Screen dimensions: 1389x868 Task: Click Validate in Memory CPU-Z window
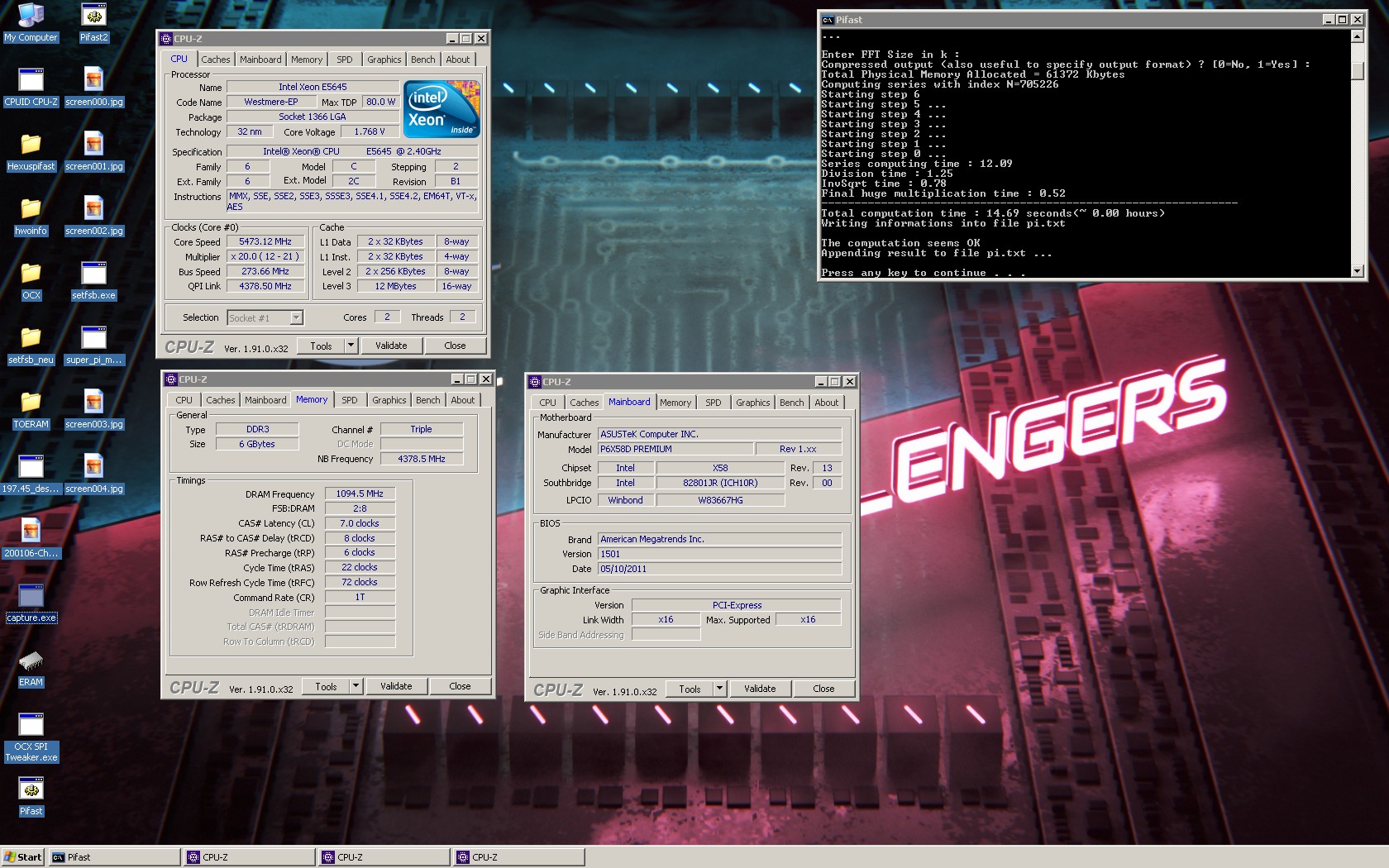pos(396,686)
